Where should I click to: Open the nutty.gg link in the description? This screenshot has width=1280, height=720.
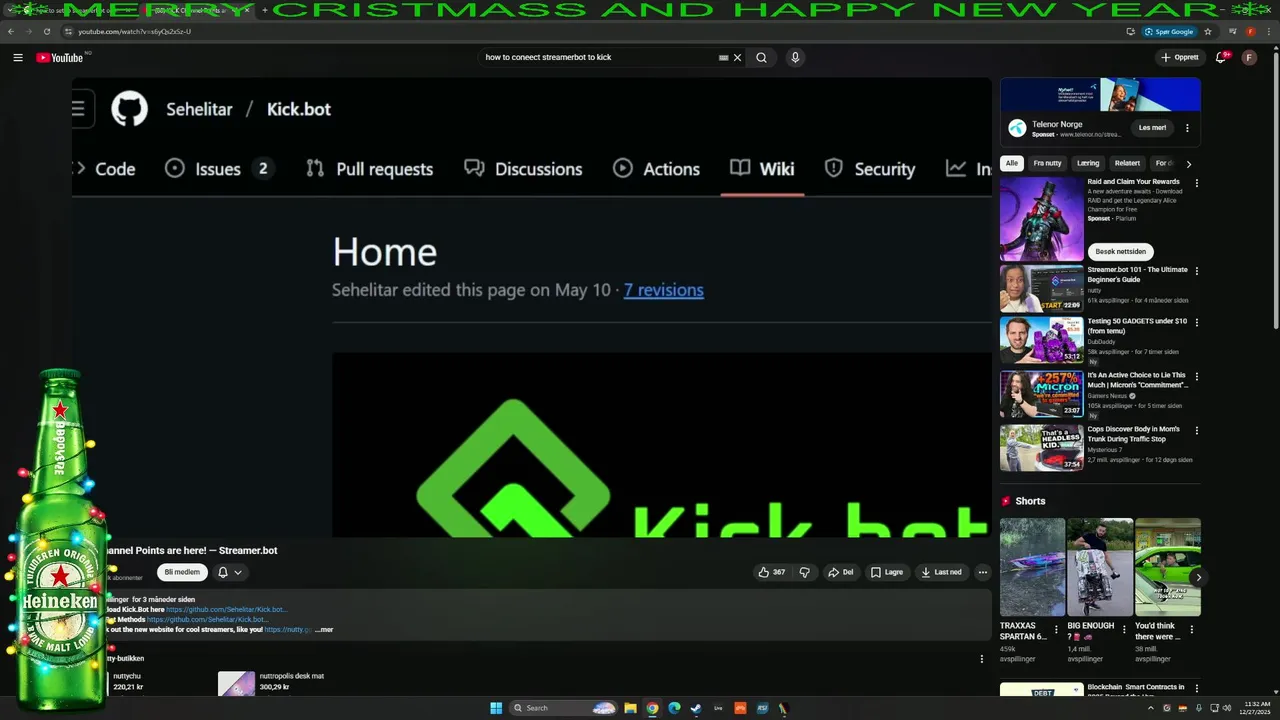pyautogui.click(x=288, y=630)
